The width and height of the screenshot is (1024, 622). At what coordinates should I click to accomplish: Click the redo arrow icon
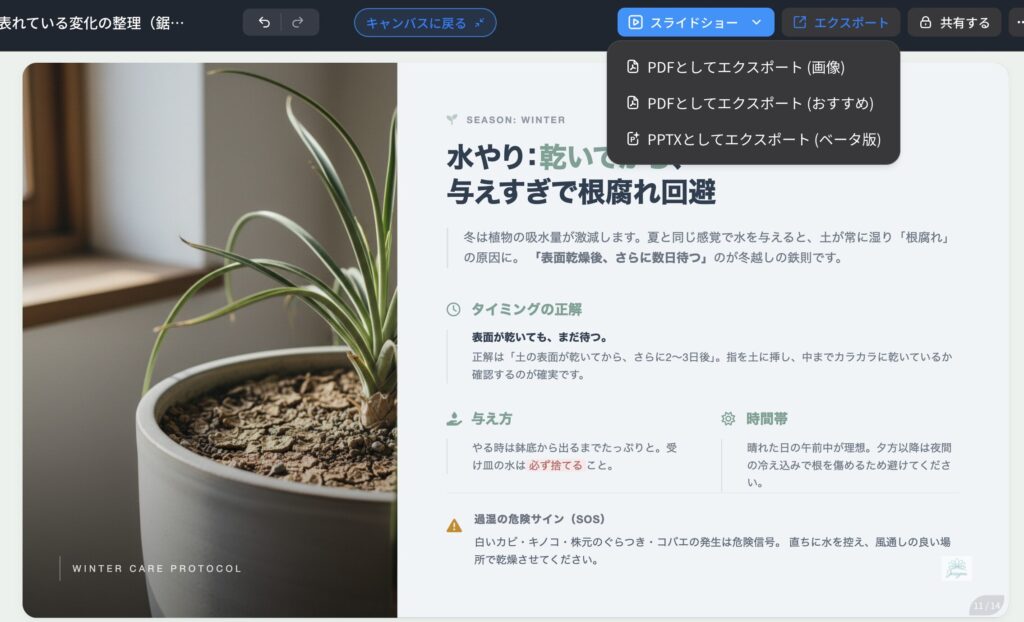(x=298, y=23)
